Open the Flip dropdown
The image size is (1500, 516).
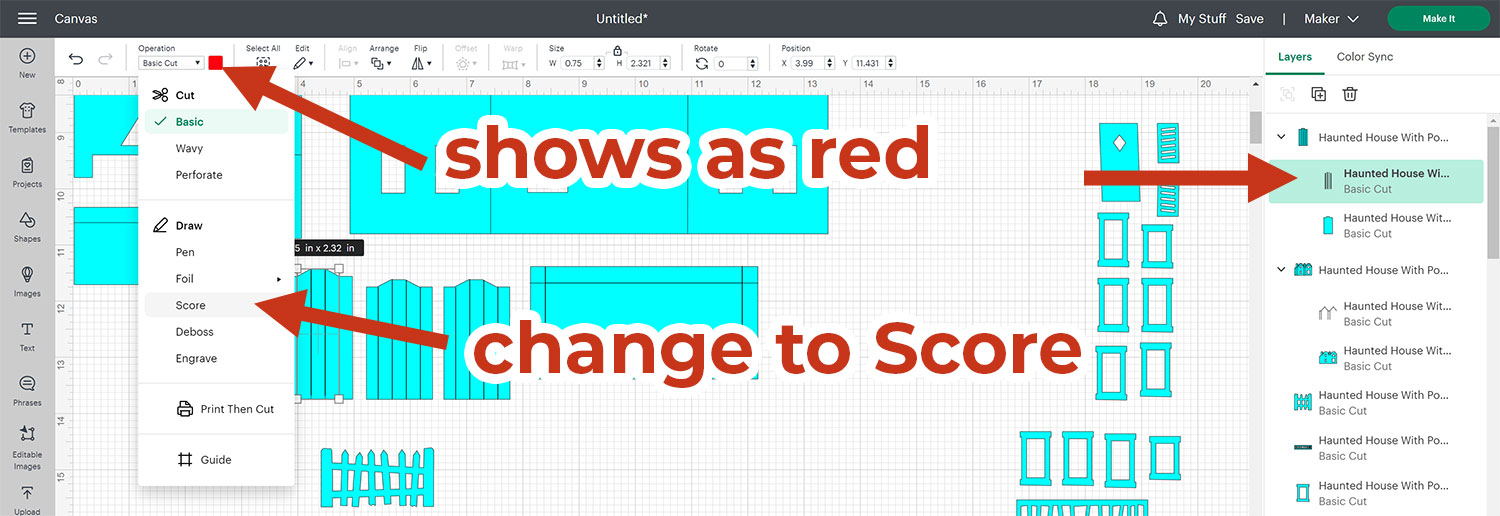click(x=422, y=63)
